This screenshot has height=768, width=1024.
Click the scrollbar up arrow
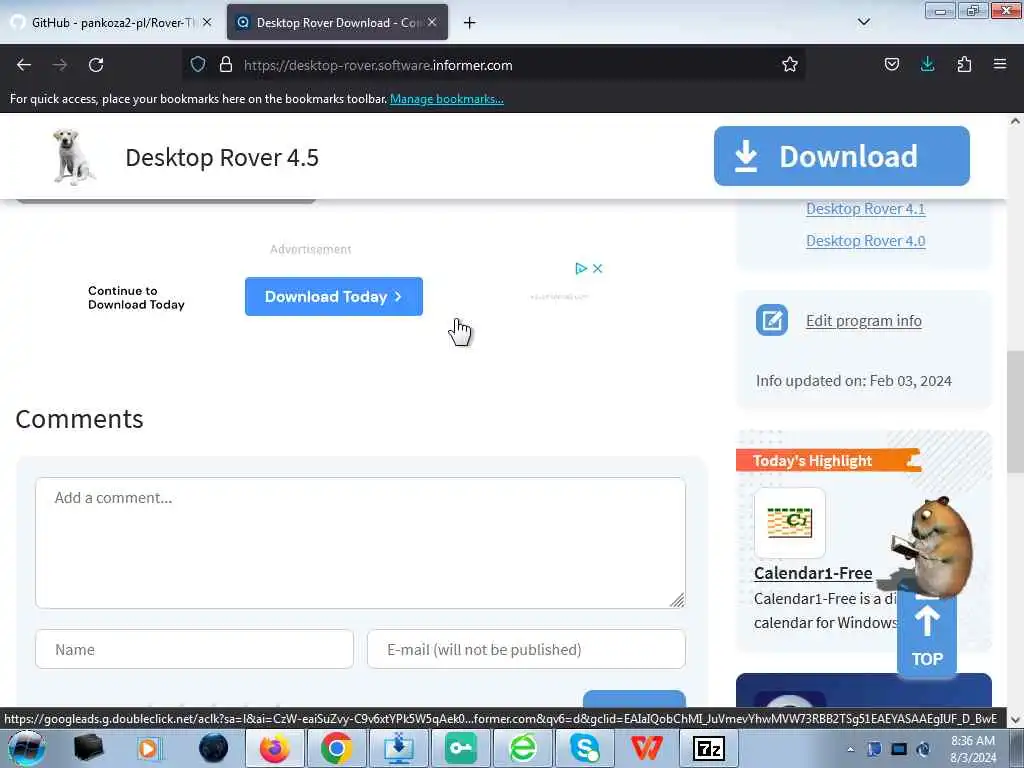tap(1015, 121)
